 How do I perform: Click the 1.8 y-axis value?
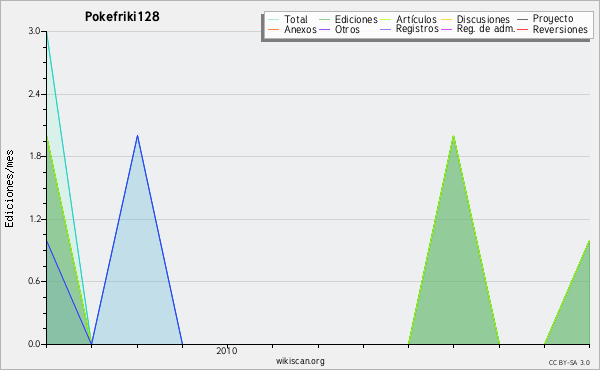coord(34,156)
